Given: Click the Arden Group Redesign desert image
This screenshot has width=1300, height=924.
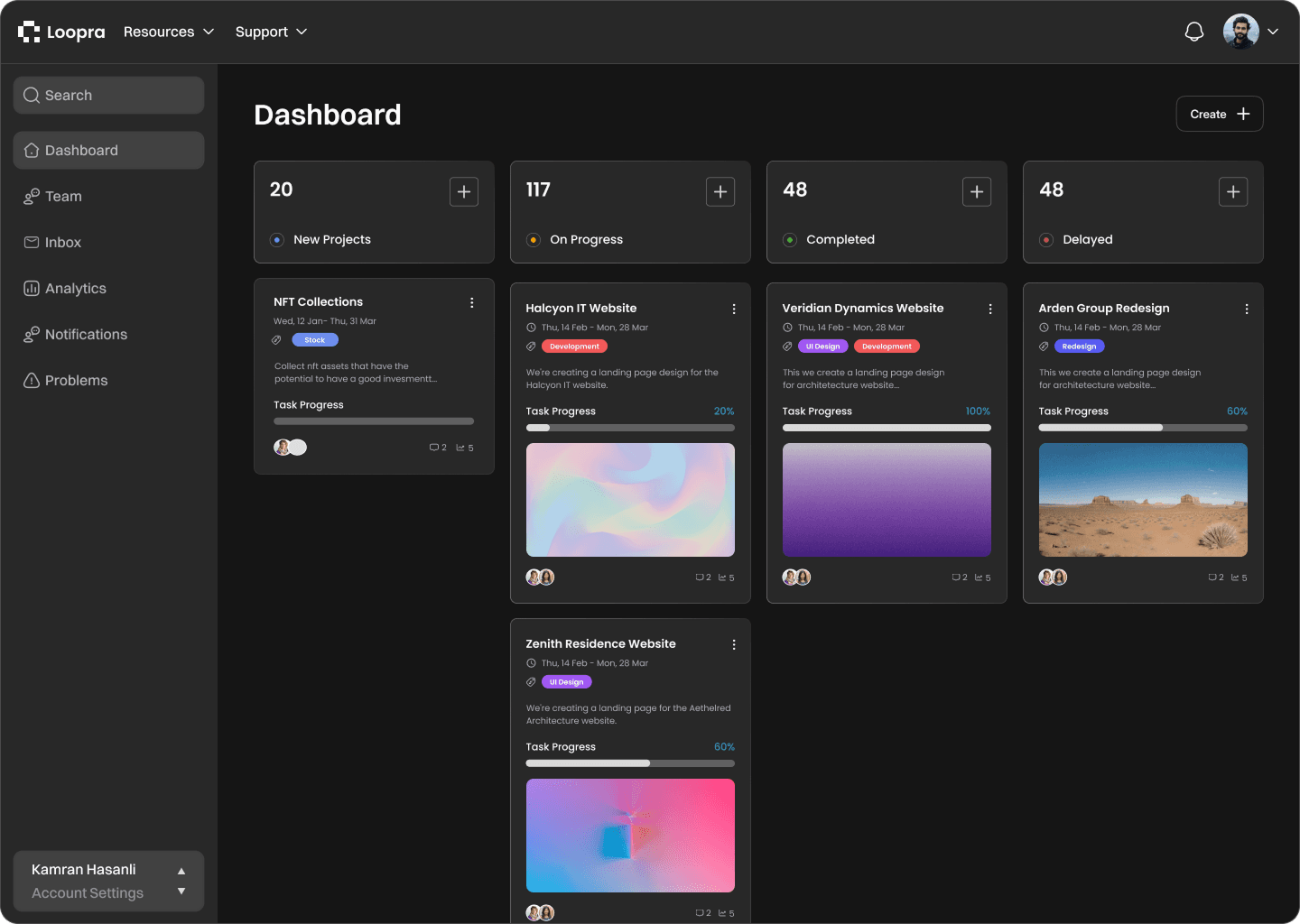Looking at the screenshot, I should [1143, 500].
